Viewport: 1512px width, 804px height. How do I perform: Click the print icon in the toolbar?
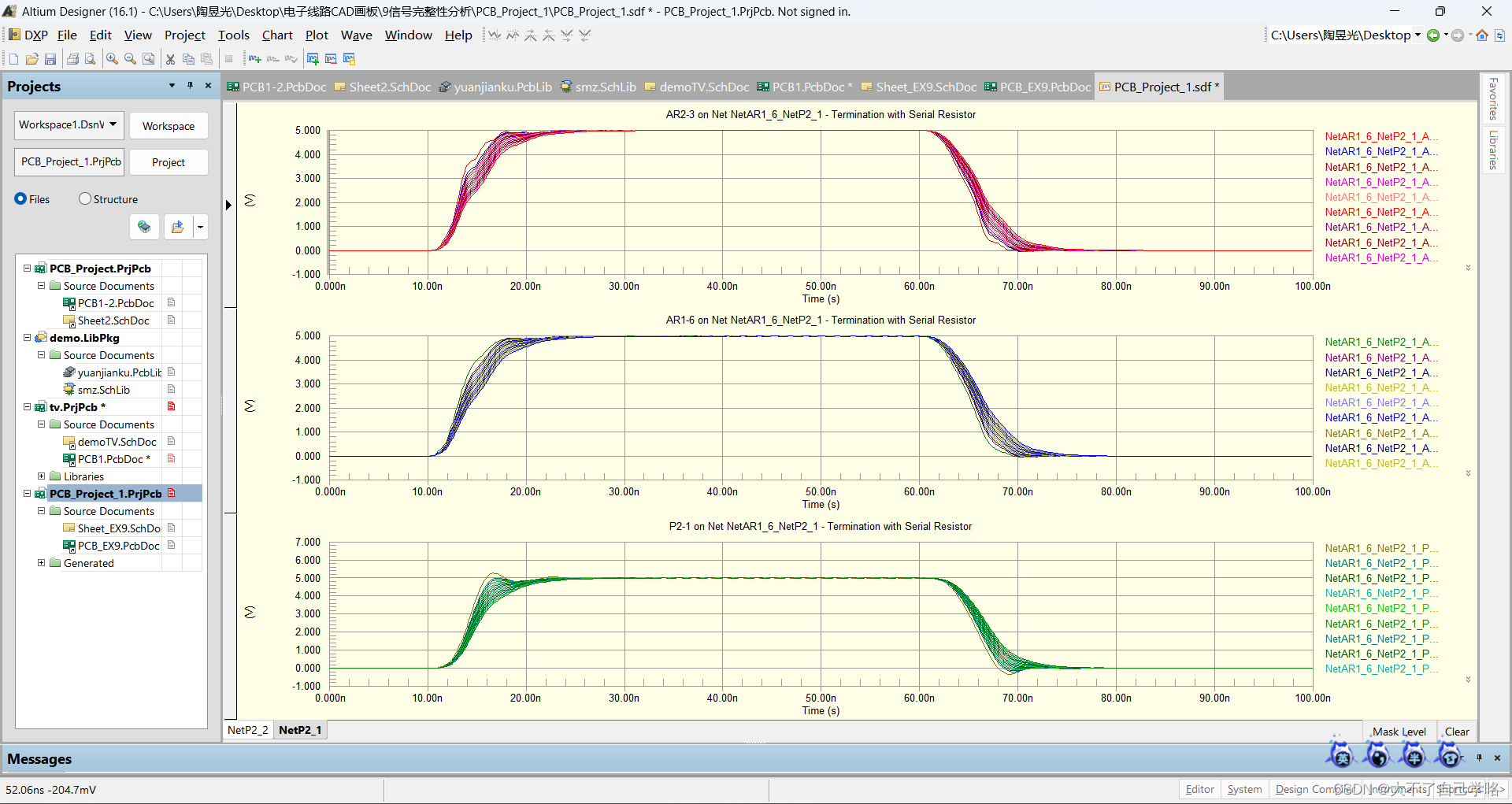[73, 59]
